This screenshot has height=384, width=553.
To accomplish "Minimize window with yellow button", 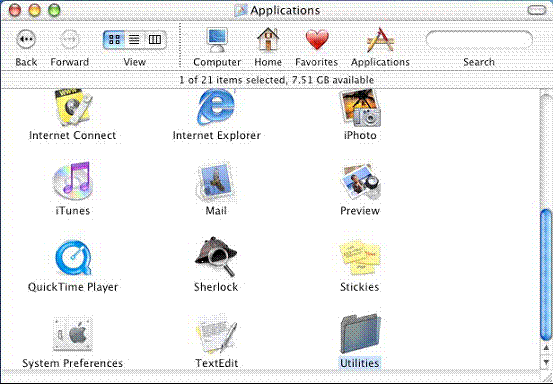I will [x=35, y=10].
